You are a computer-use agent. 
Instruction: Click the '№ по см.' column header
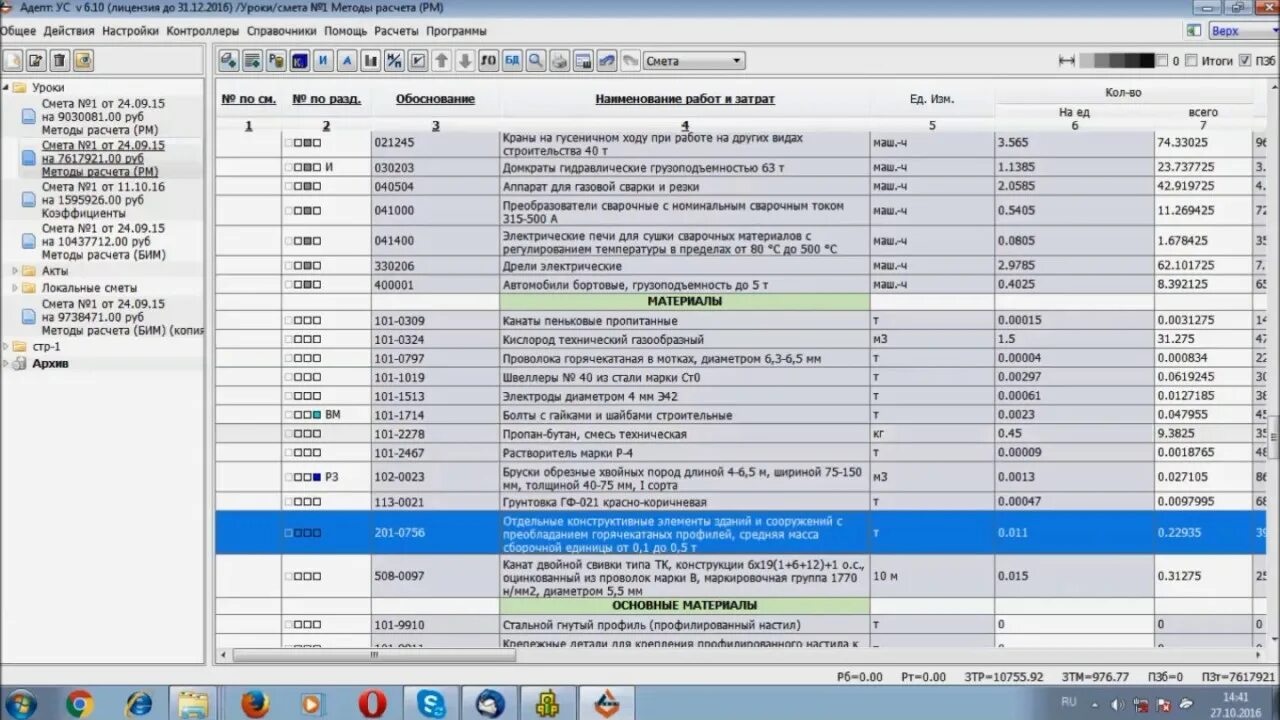[248, 99]
